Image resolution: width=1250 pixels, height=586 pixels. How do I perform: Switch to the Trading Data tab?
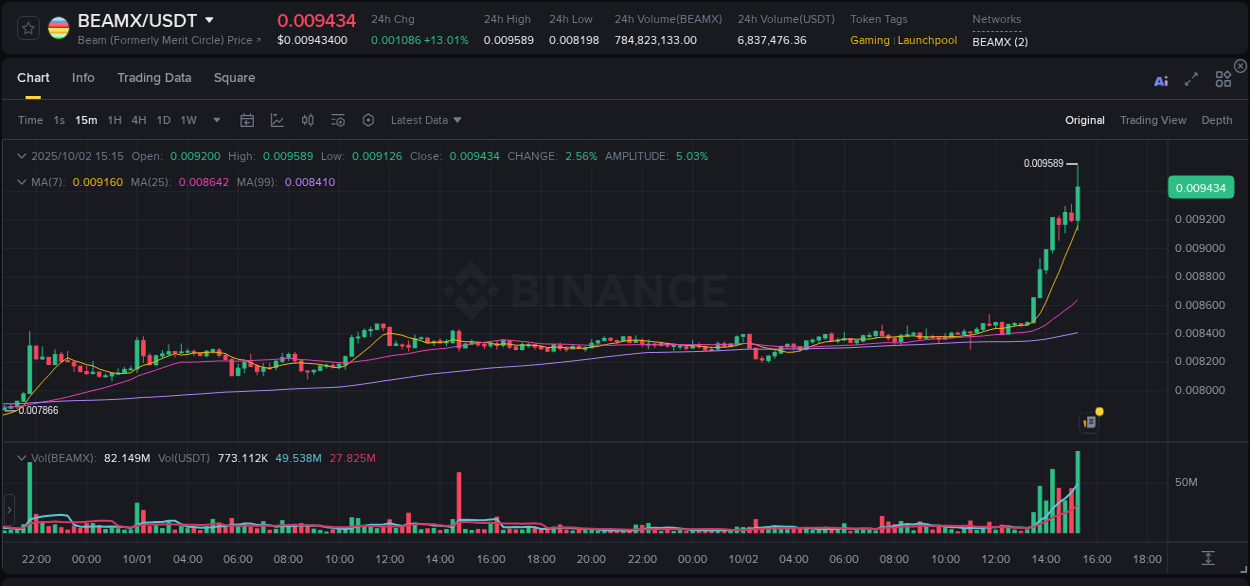point(154,77)
